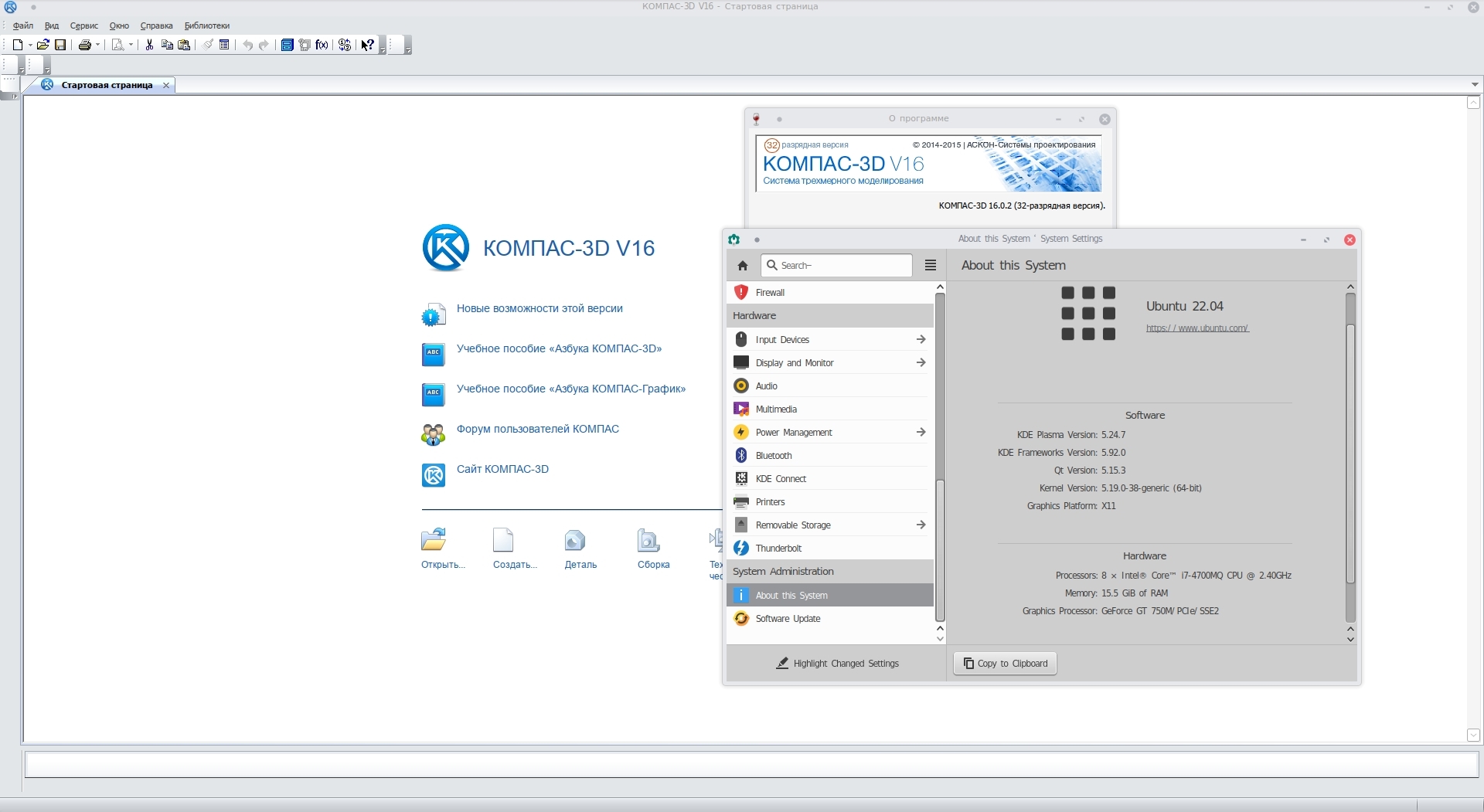The image size is (1484, 812).
Task: Click the Сборка assembly icon
Action: (x=648, y=539)
